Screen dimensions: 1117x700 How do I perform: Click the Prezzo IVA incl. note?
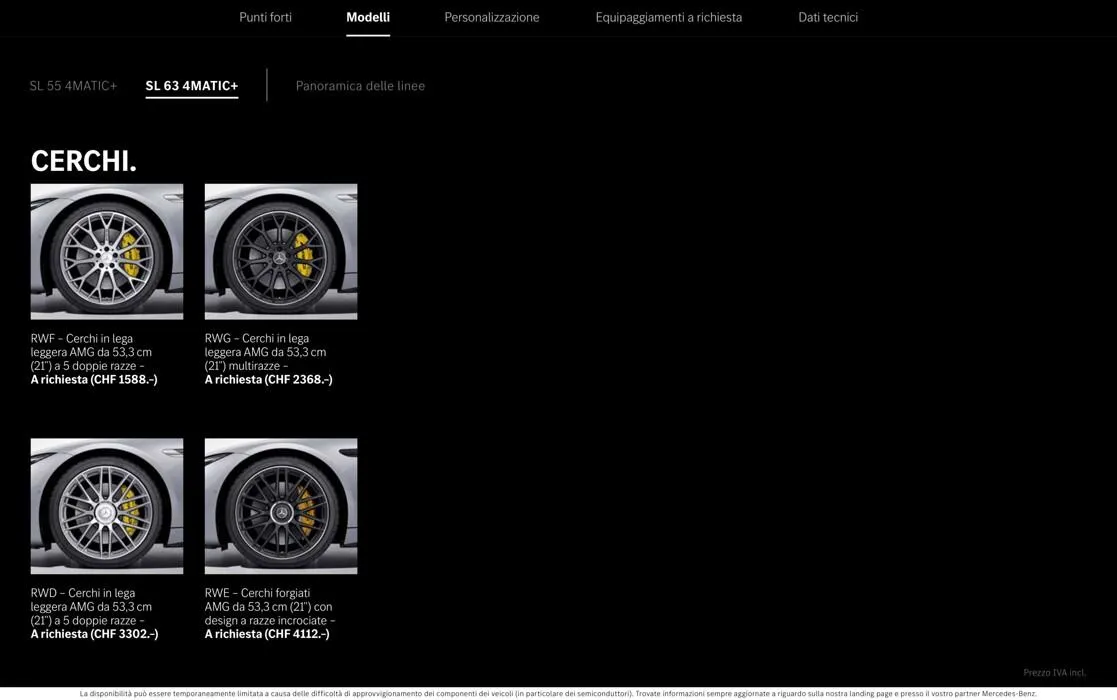[1054, 673]
